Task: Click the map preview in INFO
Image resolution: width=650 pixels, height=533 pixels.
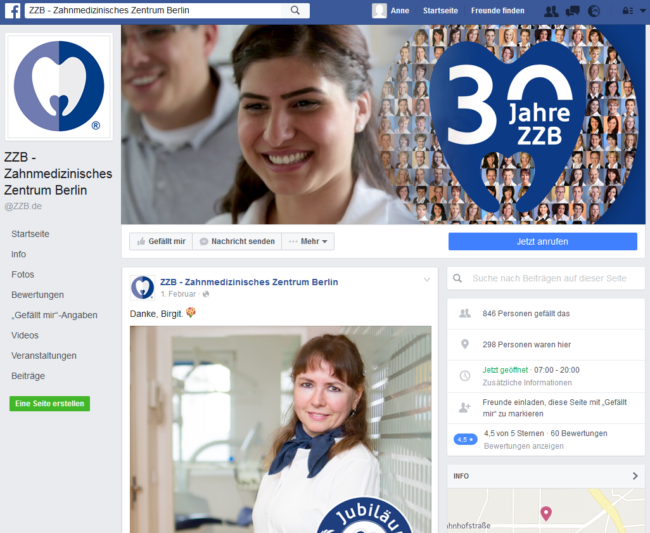Action: [546, 511]
